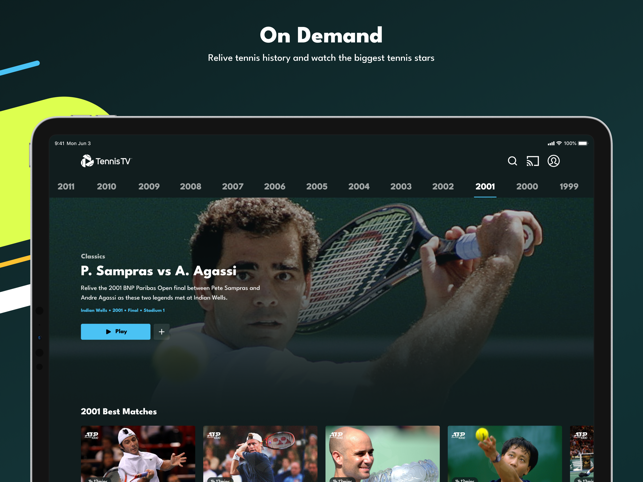Play the Sampras vs Agassi match
This screenshot has width=643, height=482.
click(x=116, y=331)
